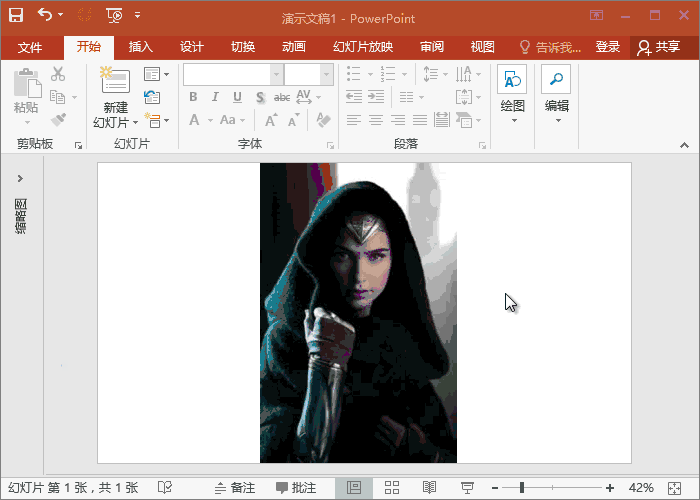Click the Undo arrow icon
700x500 pixels.
pyautogui.click(x=45, y=14)
